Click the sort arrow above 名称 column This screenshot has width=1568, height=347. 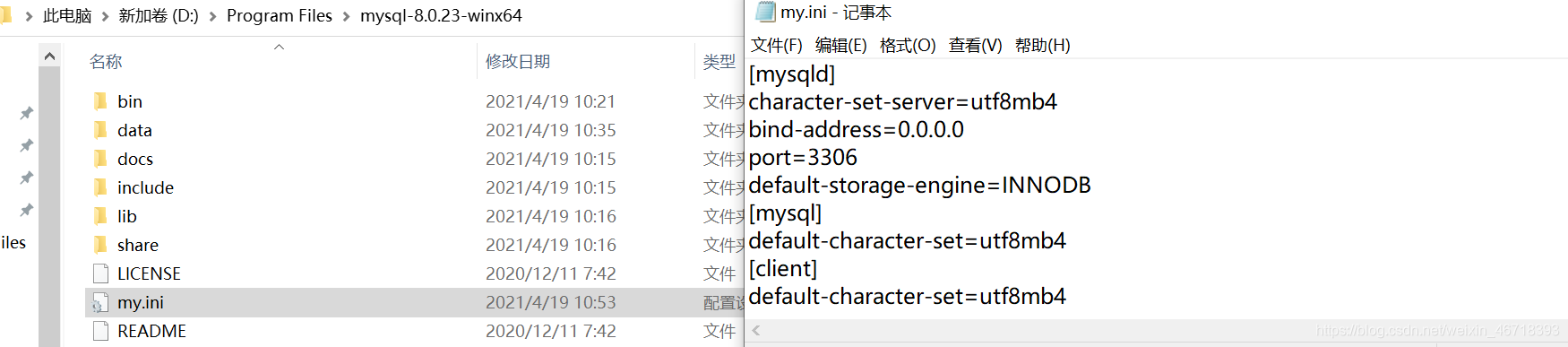[x=279, y=47]
